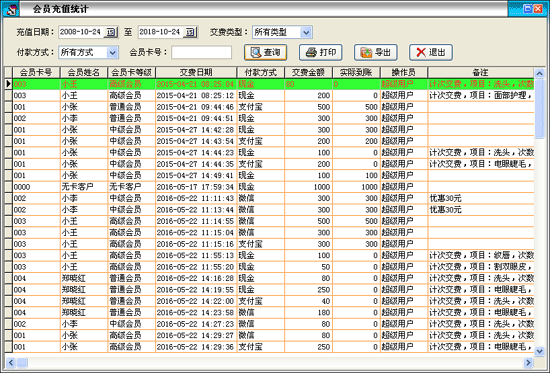550x373 pixels.
Task: Expand the 付款方式 dropdown
Action: tap(112, 53)
